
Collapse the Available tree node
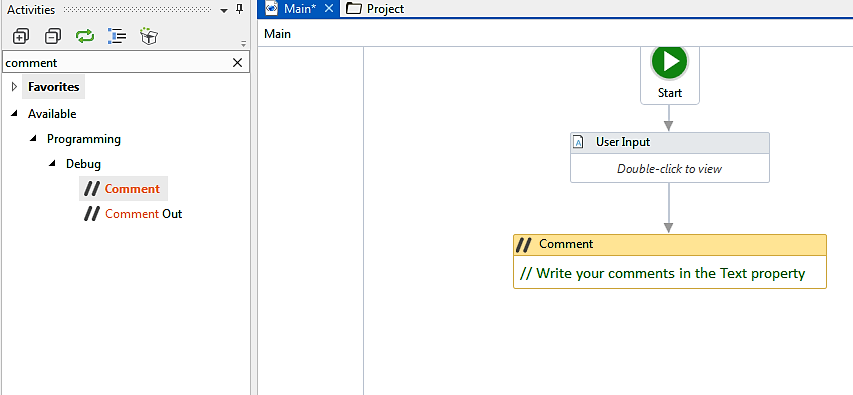point(15,113)
